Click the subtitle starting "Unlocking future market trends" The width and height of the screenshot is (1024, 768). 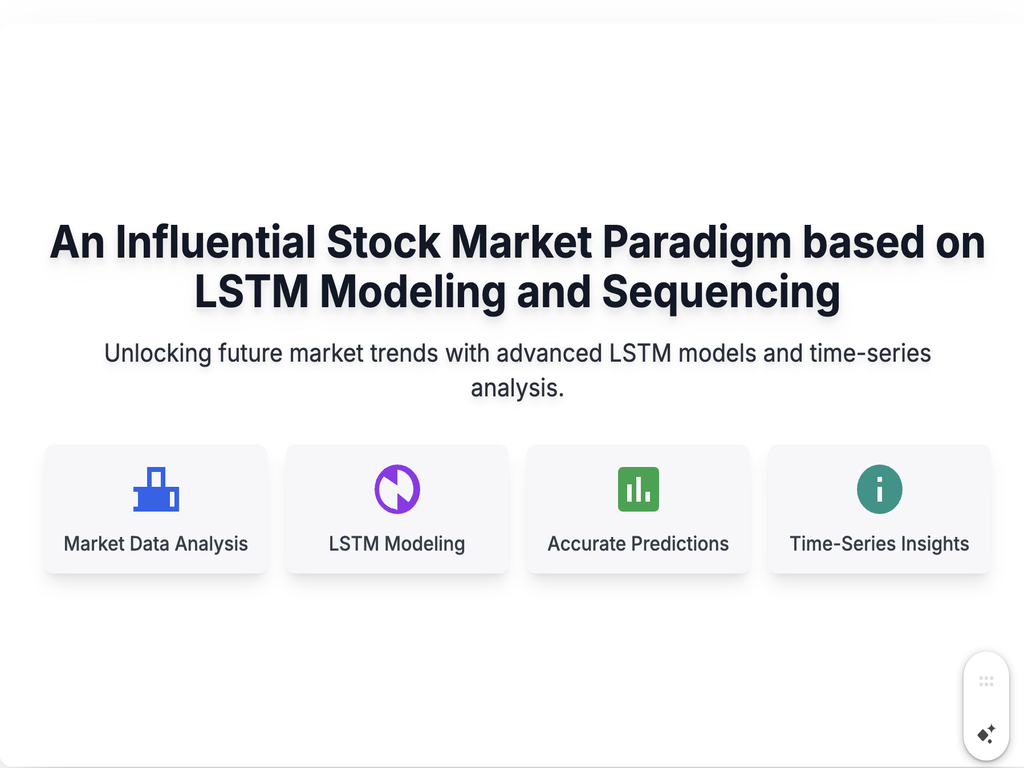(517, 370)
